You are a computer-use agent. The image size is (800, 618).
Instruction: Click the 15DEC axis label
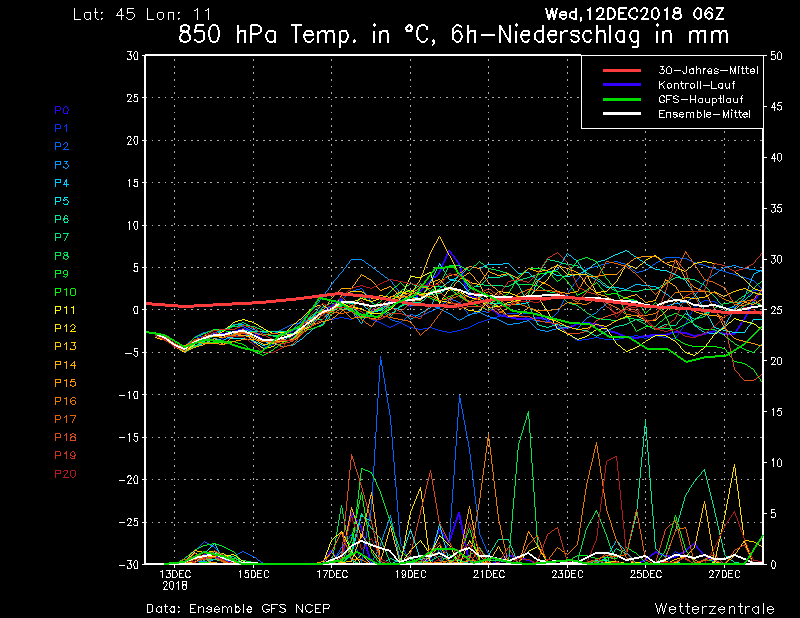click(254, 574)
